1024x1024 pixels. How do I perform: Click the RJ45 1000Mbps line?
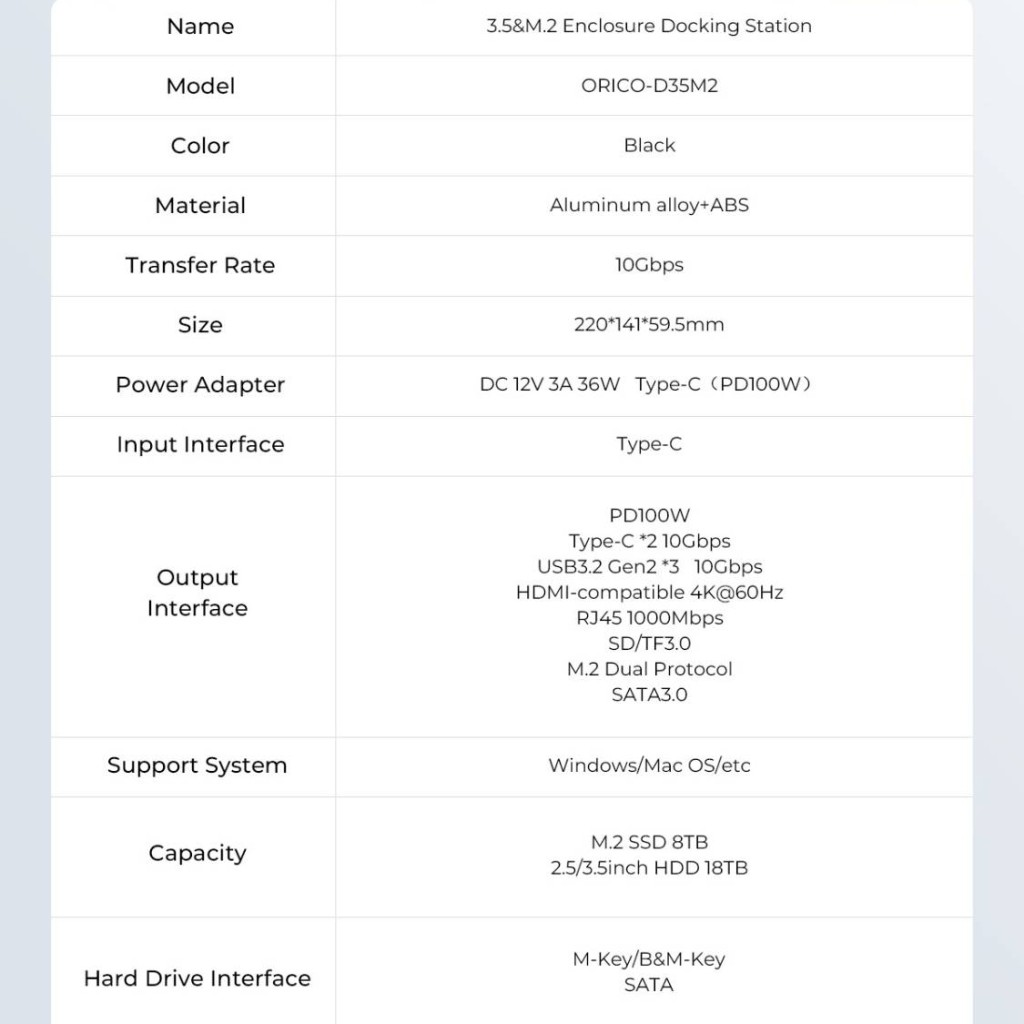pyautogui.click(x=649, y=618)
